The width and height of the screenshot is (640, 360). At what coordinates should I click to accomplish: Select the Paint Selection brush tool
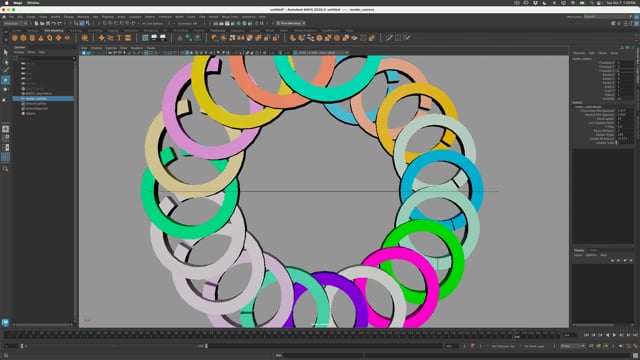pyautogui.click(x=5, y=70)
